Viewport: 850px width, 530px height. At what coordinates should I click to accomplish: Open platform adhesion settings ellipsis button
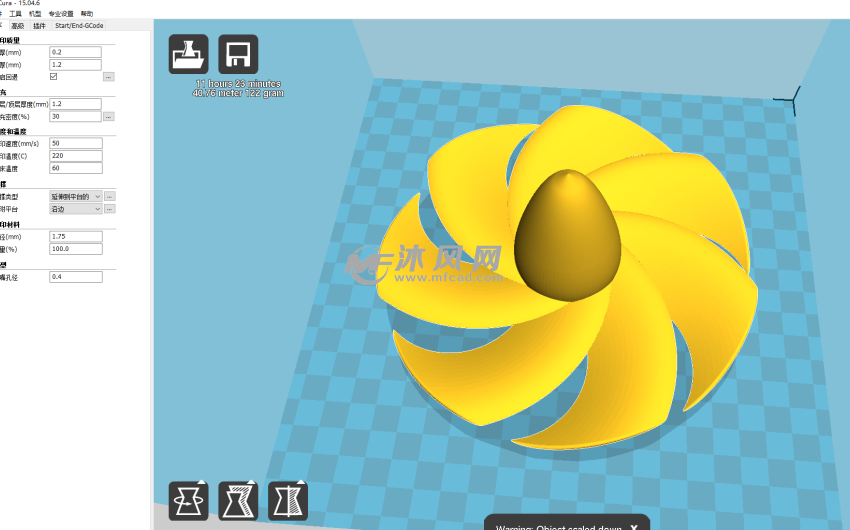(x=110, y=209)
